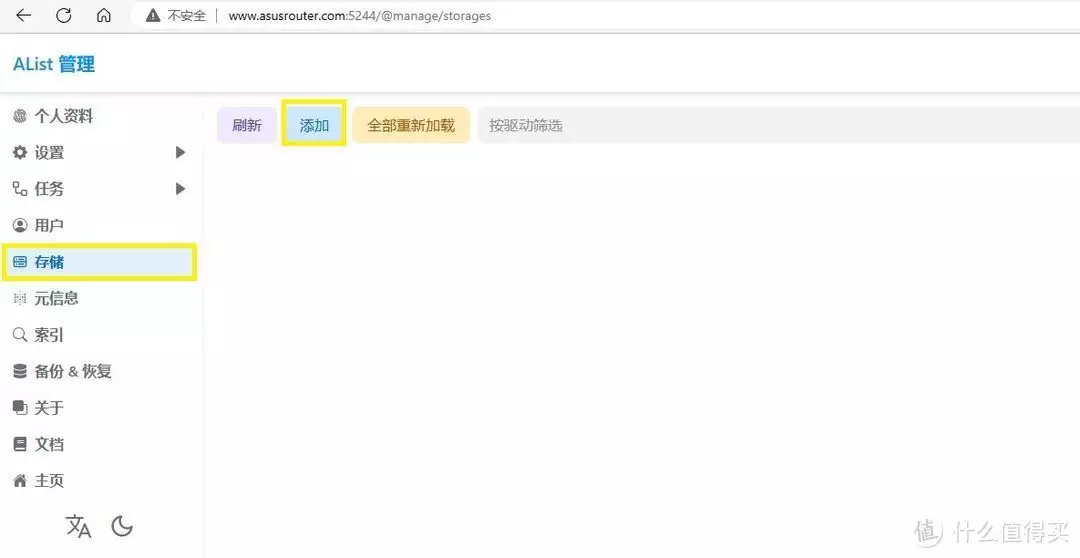Open the browser home page icon
Viewport: 1080px width, 558px height.
click(103, 15)
